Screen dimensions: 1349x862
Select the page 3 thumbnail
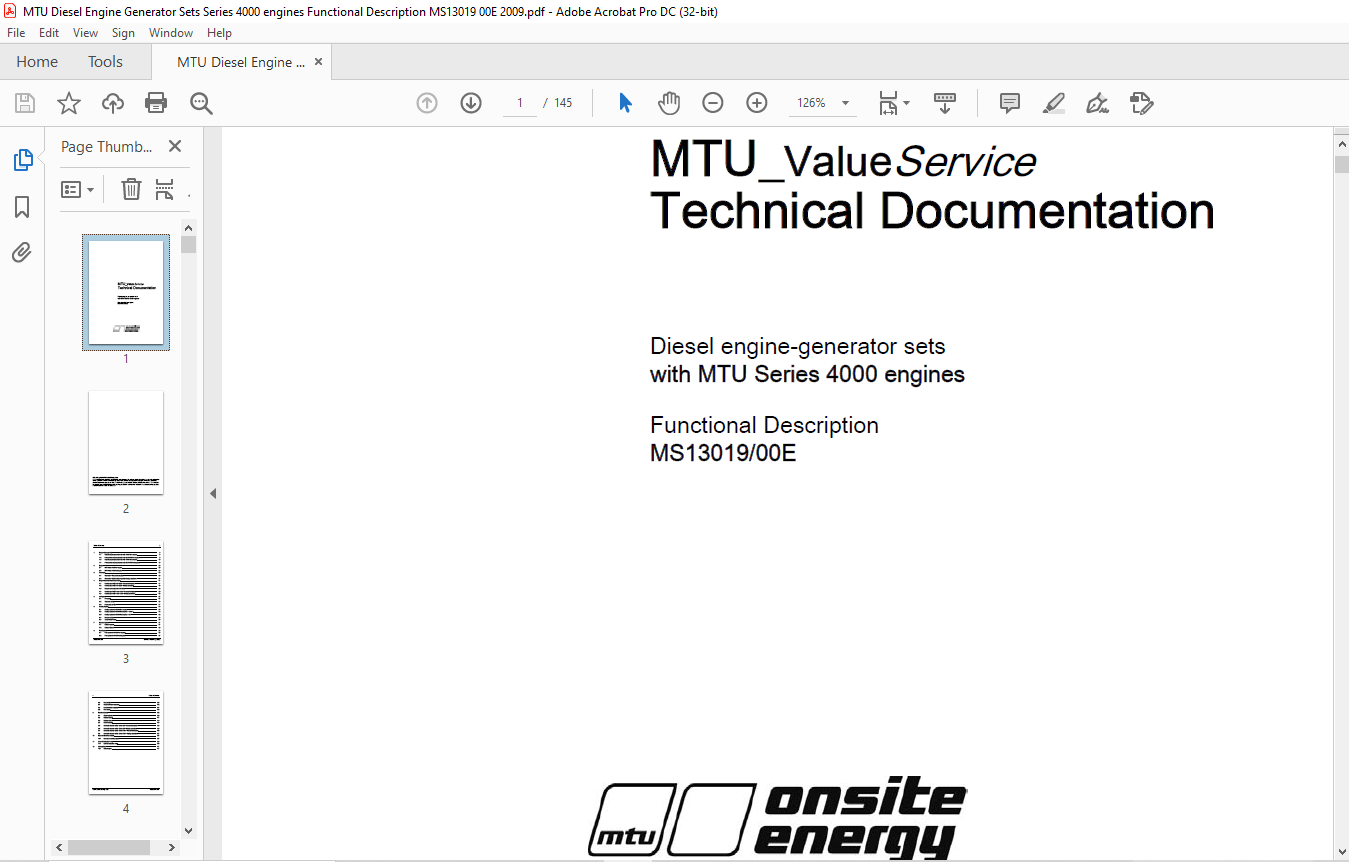pyautogui.click(x=126, y=592)
